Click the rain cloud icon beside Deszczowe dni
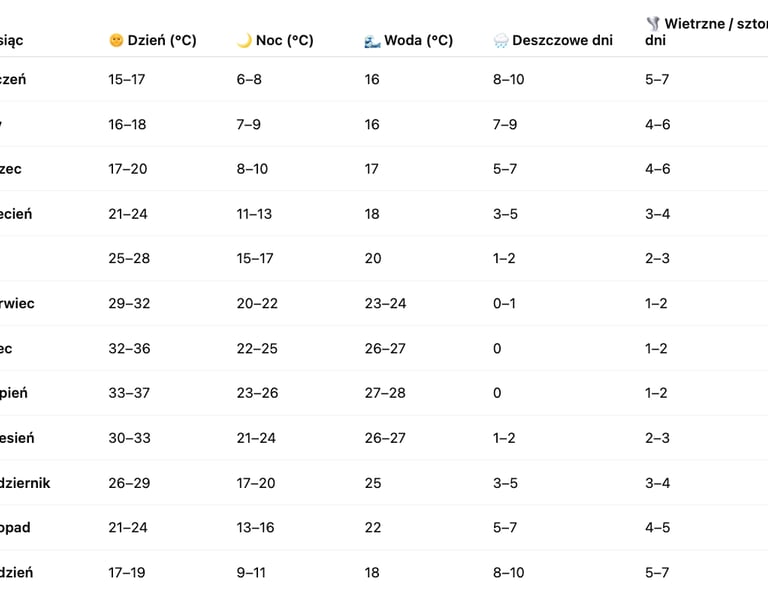This screenshot has height=600, width=768. (501, 41)
